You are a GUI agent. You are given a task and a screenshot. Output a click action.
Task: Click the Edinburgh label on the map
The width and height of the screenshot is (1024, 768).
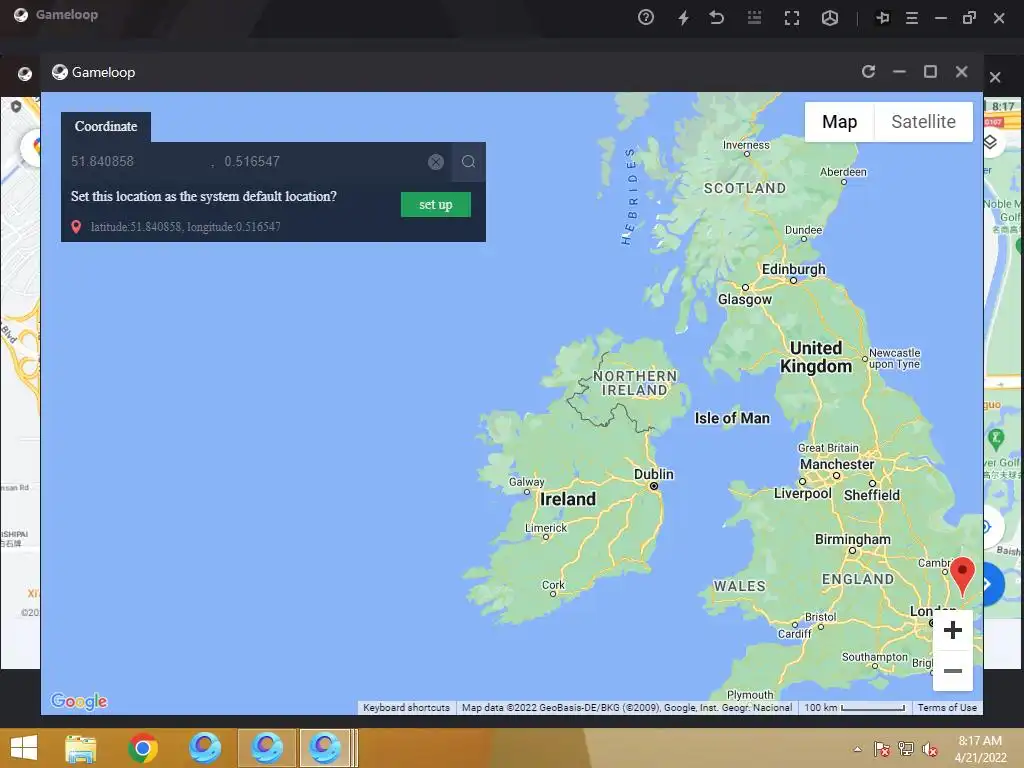(793, 269)
